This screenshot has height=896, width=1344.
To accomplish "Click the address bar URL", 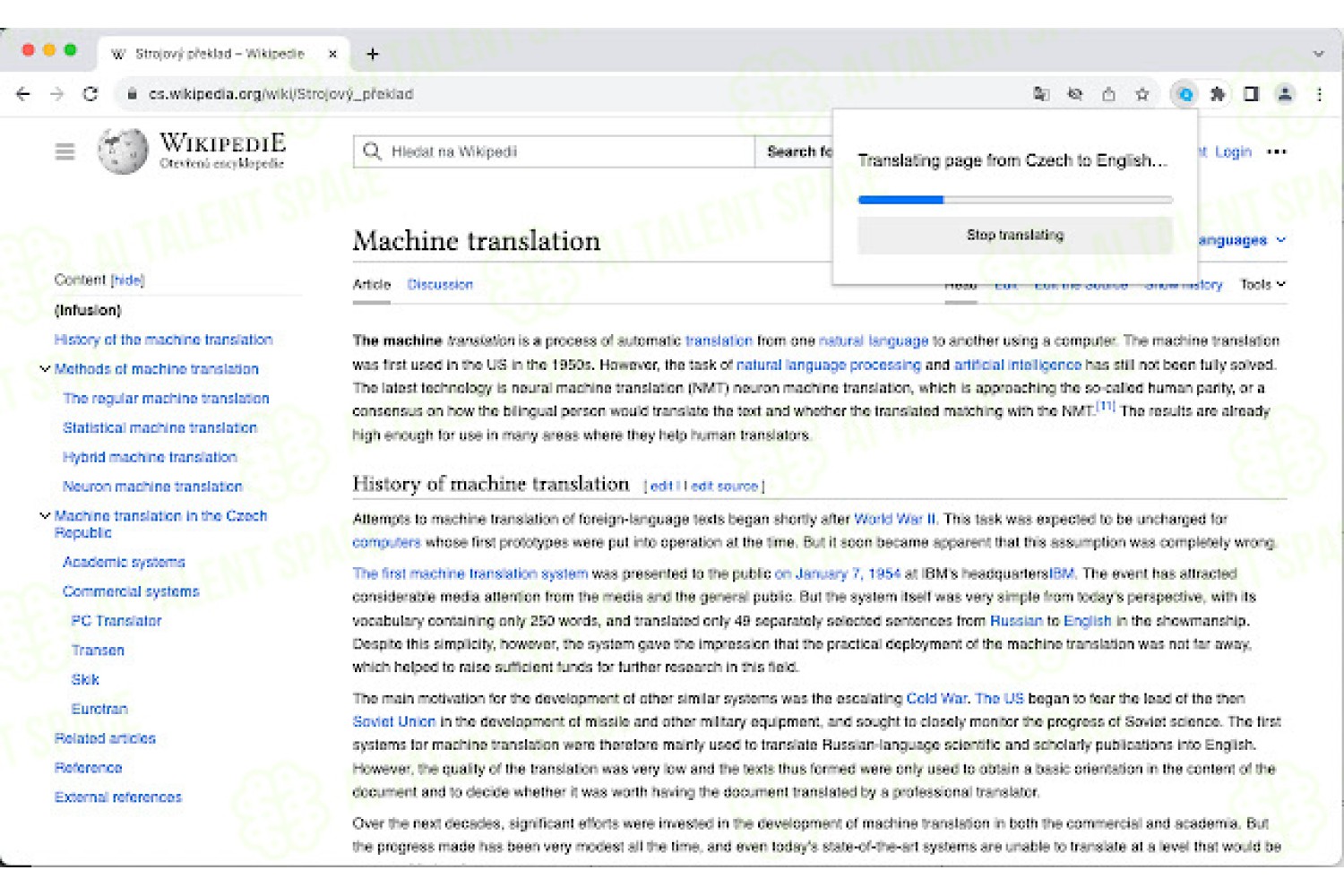I will [x=280, y=94].
